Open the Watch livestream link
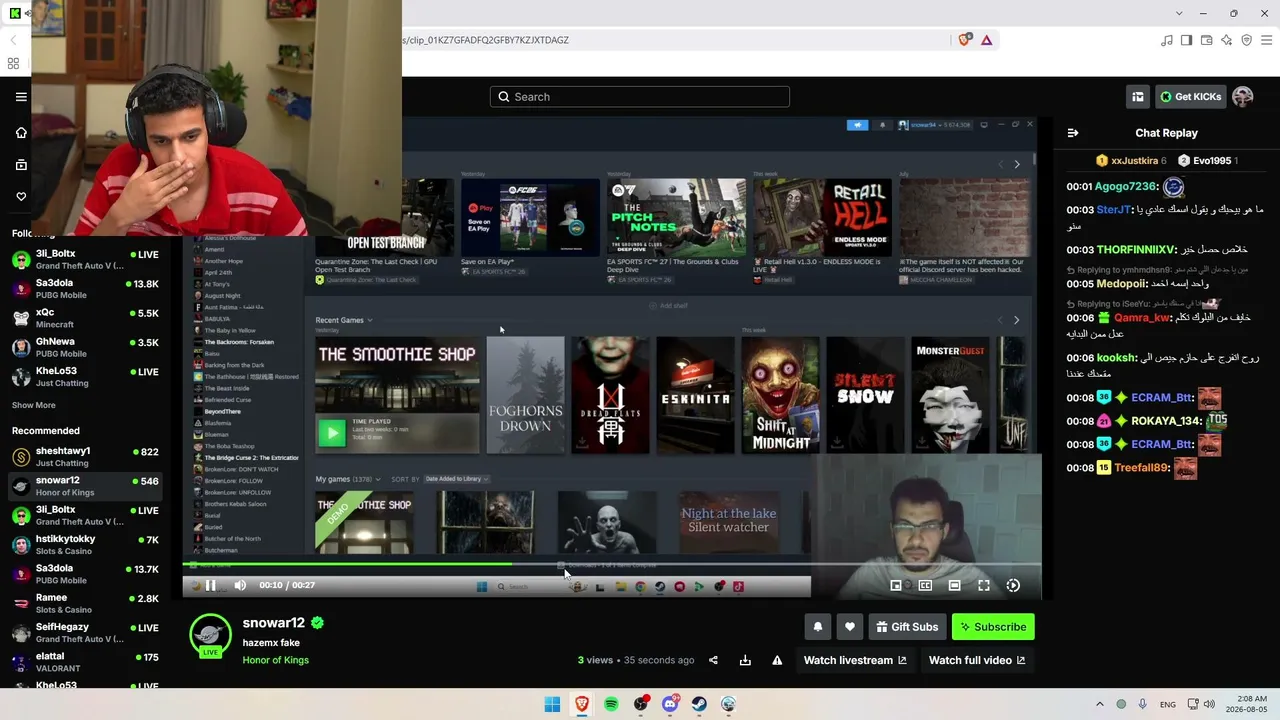Image resolution: width=1280 pixels, height=720 pixels. [x=855, y=660]
